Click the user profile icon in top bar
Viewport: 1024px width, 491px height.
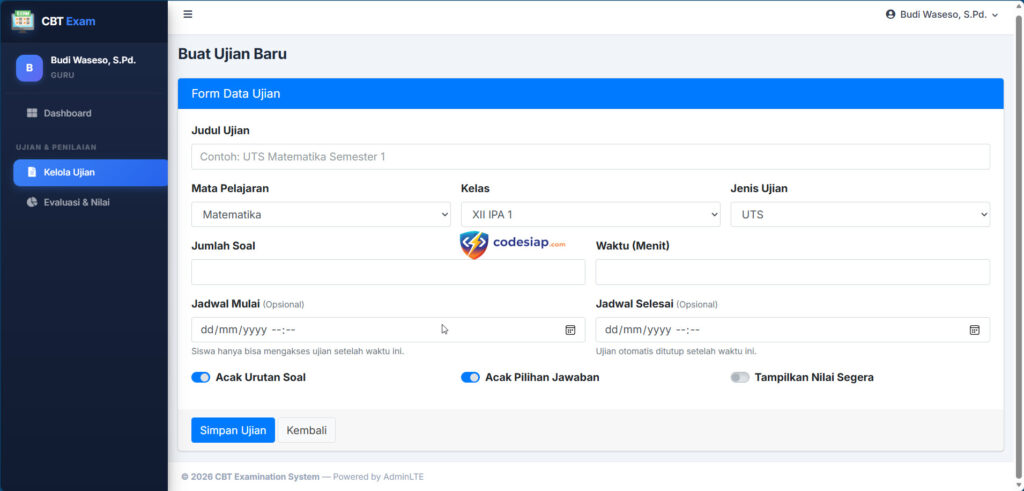tap(891, 14)
